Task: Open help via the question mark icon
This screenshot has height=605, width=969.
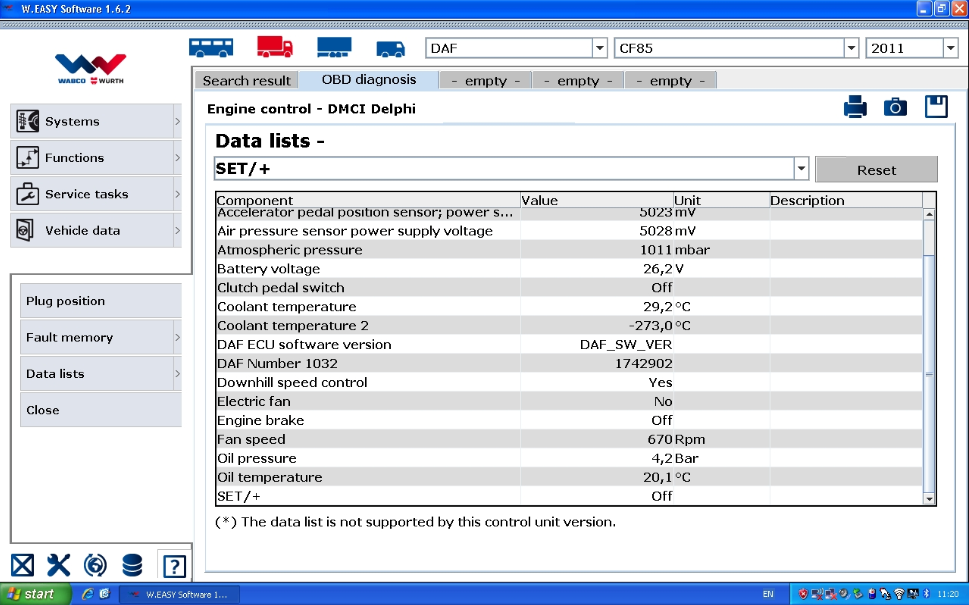Action: pyautogui.click(x=174, y=566)
